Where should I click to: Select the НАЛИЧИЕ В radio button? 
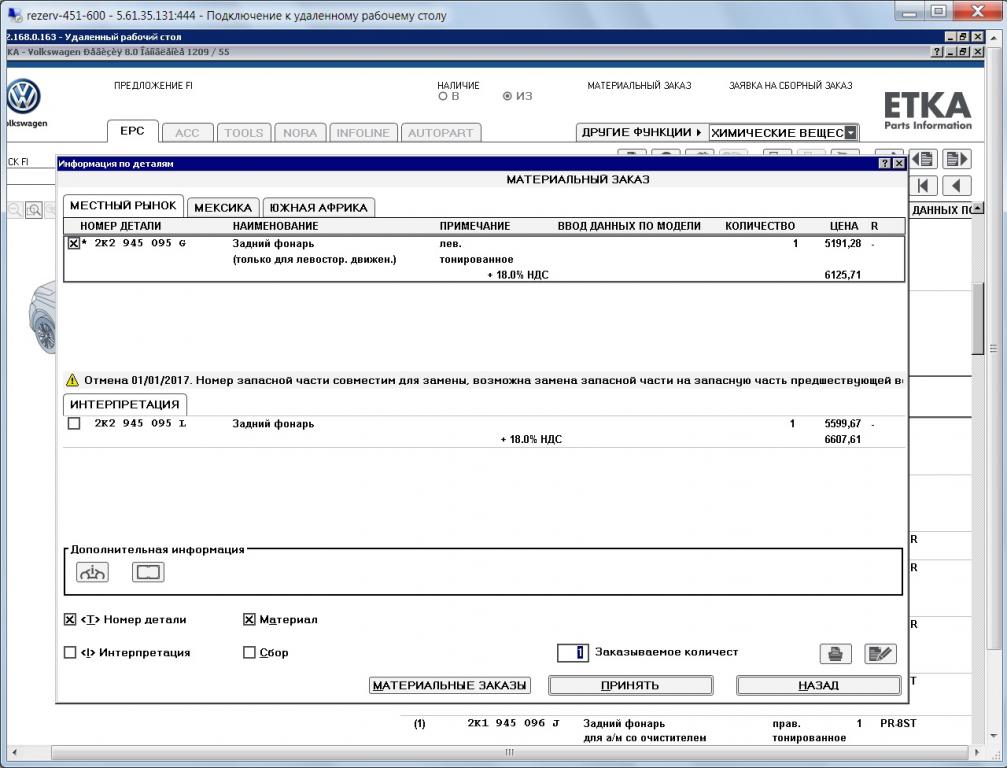pyautogui.click(x=442, y=96)
